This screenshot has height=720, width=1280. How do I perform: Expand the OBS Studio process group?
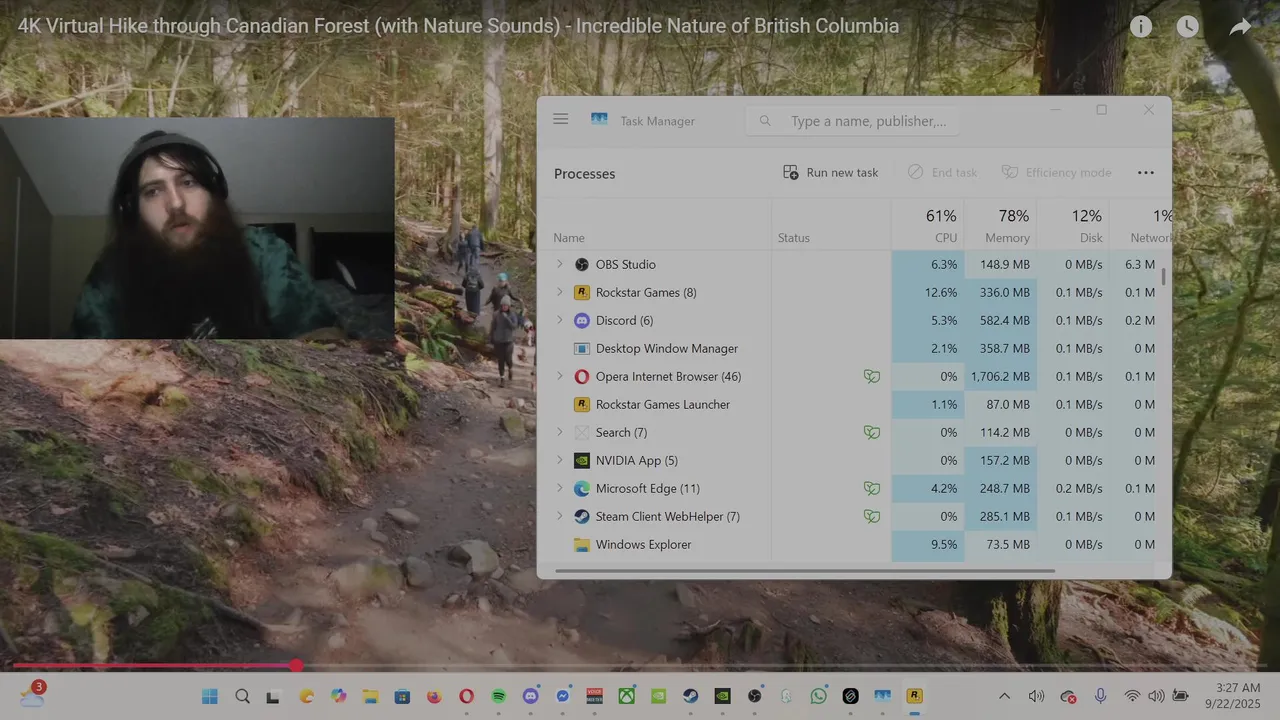(560, 264)
